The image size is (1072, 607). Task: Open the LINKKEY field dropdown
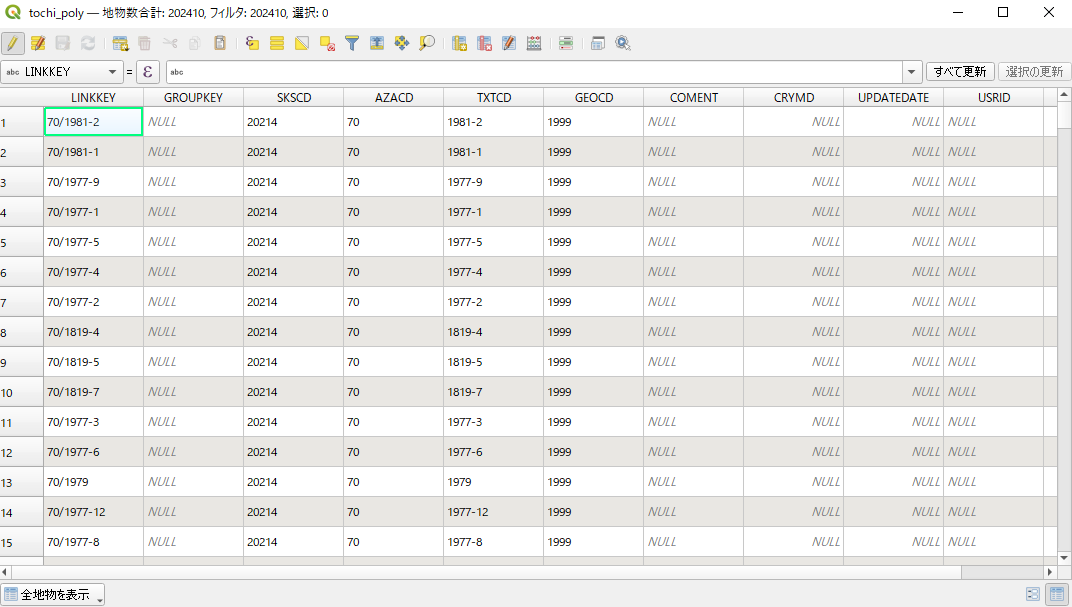click(x=112, y=72)
